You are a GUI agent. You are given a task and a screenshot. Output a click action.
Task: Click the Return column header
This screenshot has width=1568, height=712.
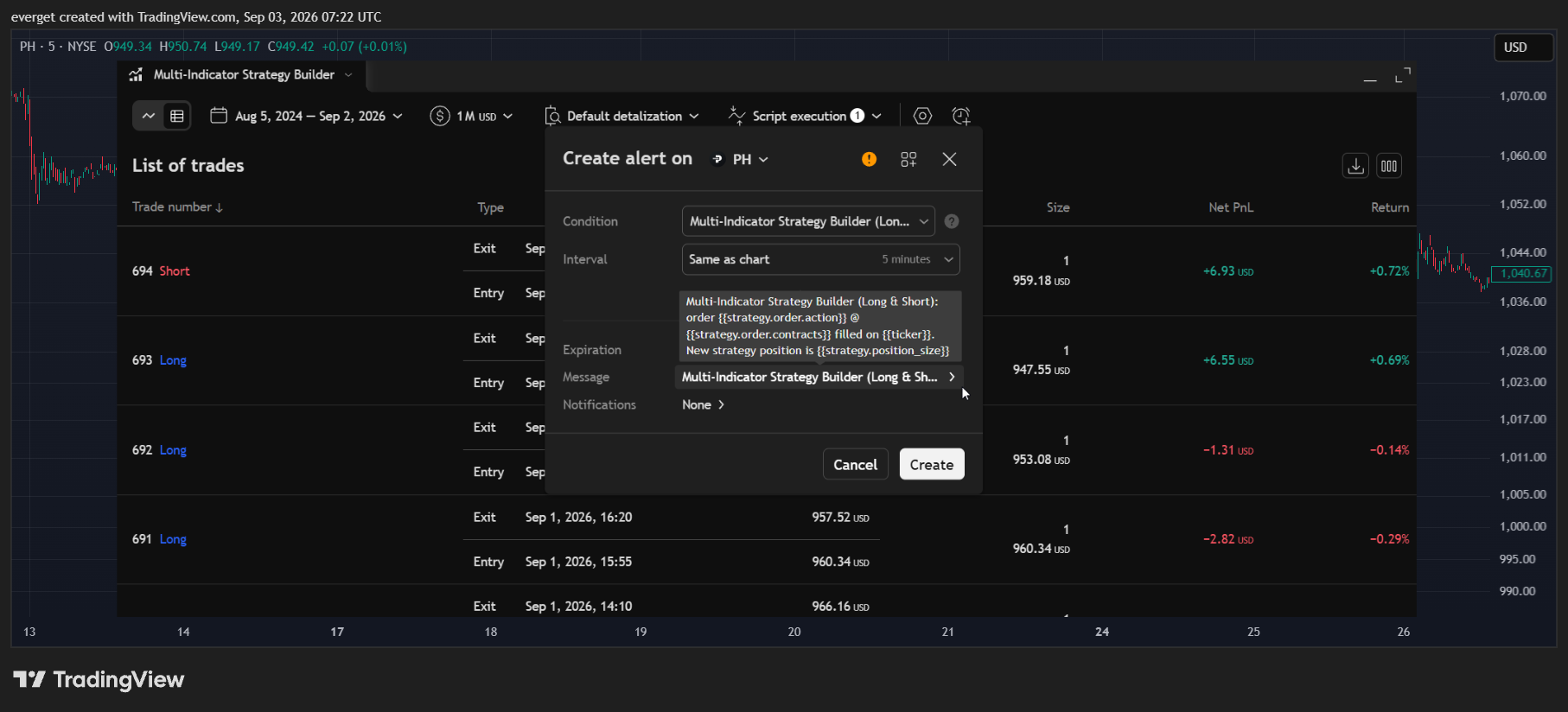[x=1390, y=207]
